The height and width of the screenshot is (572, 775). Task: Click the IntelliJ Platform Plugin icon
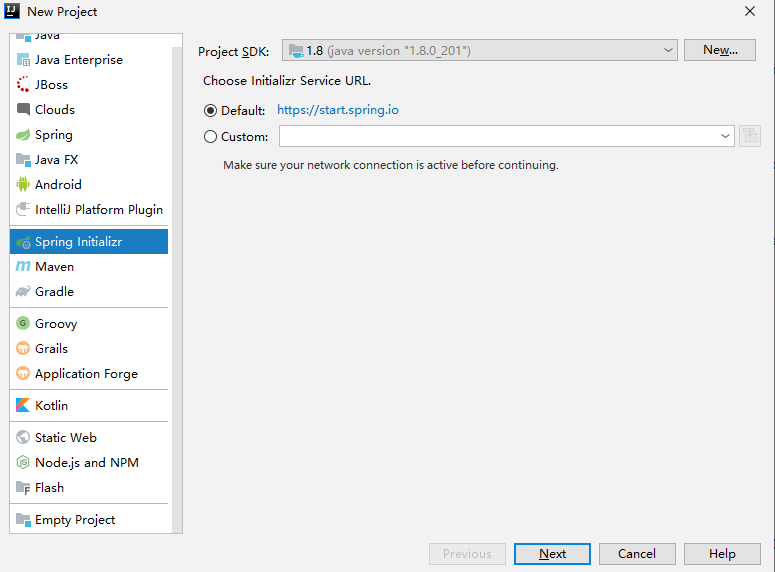tap(23, 210)
